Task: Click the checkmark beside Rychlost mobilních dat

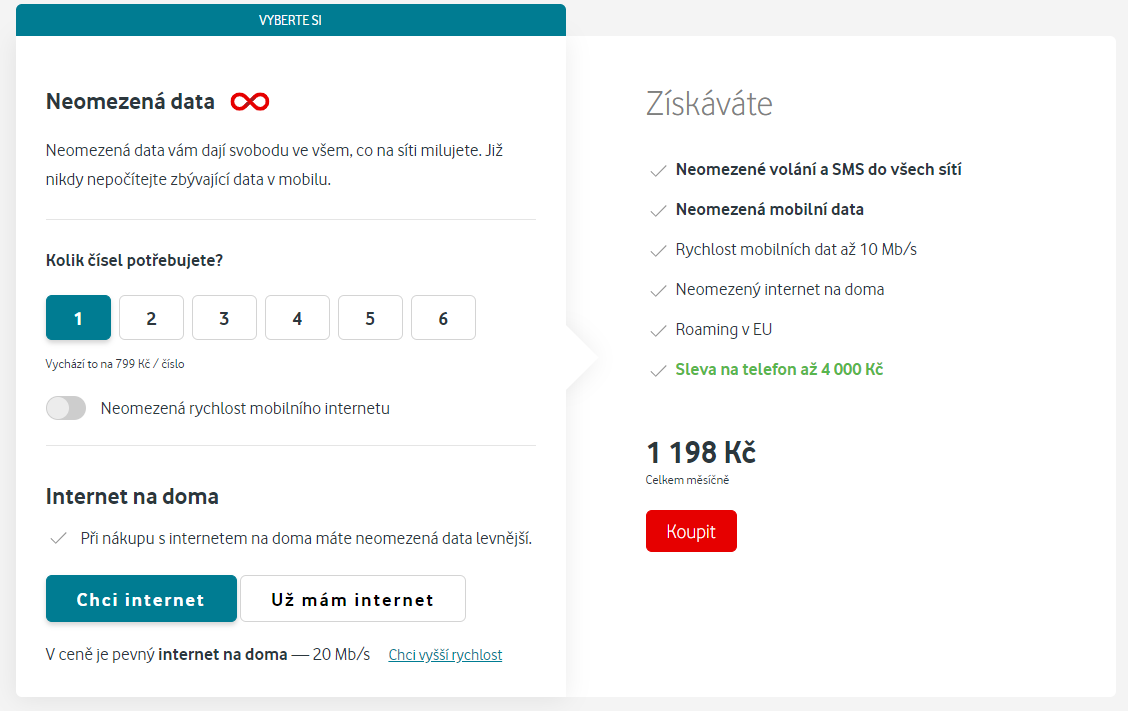Action: [658, 249]
